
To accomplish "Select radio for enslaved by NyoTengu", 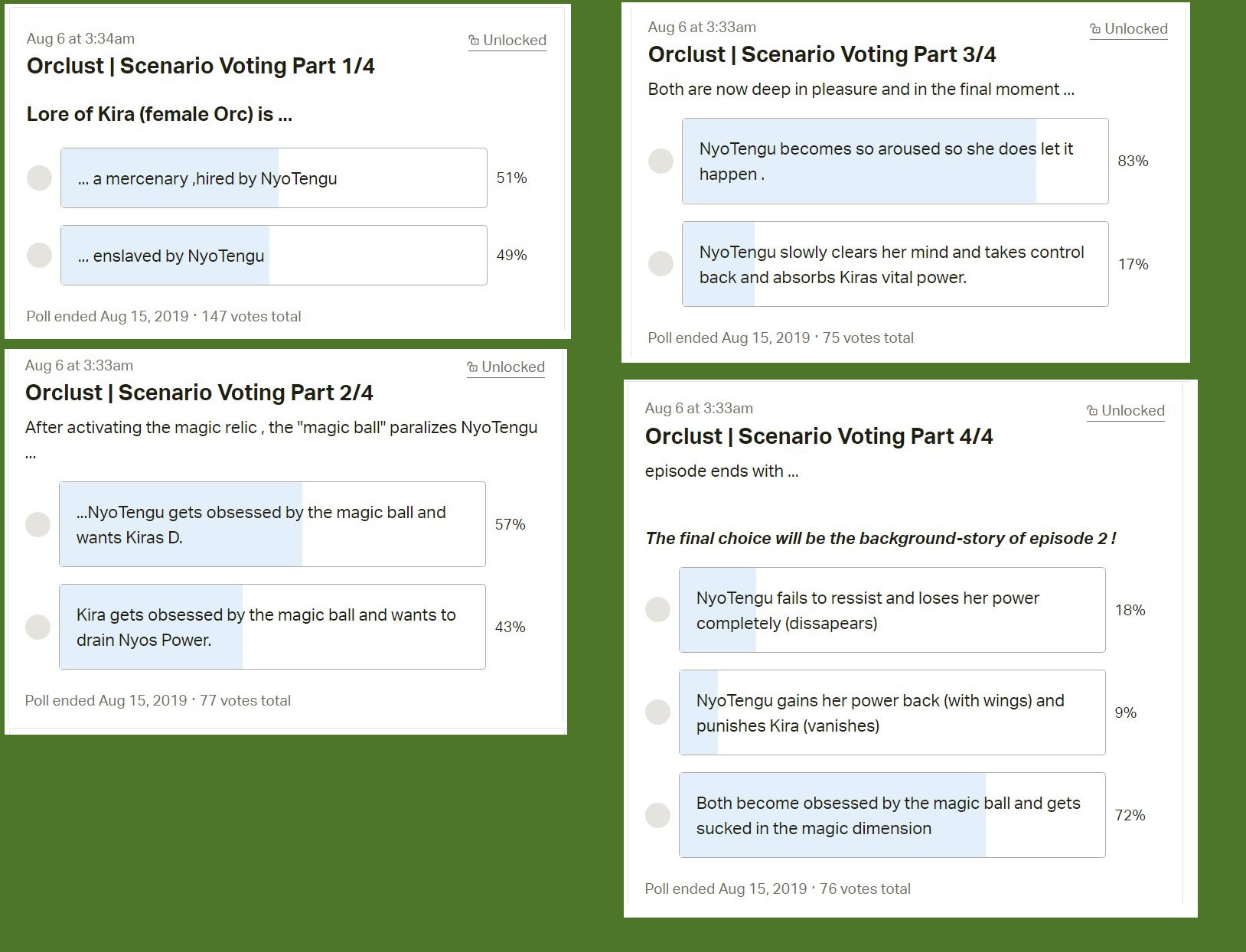I will pyautogui.click(x=39, y=255).
